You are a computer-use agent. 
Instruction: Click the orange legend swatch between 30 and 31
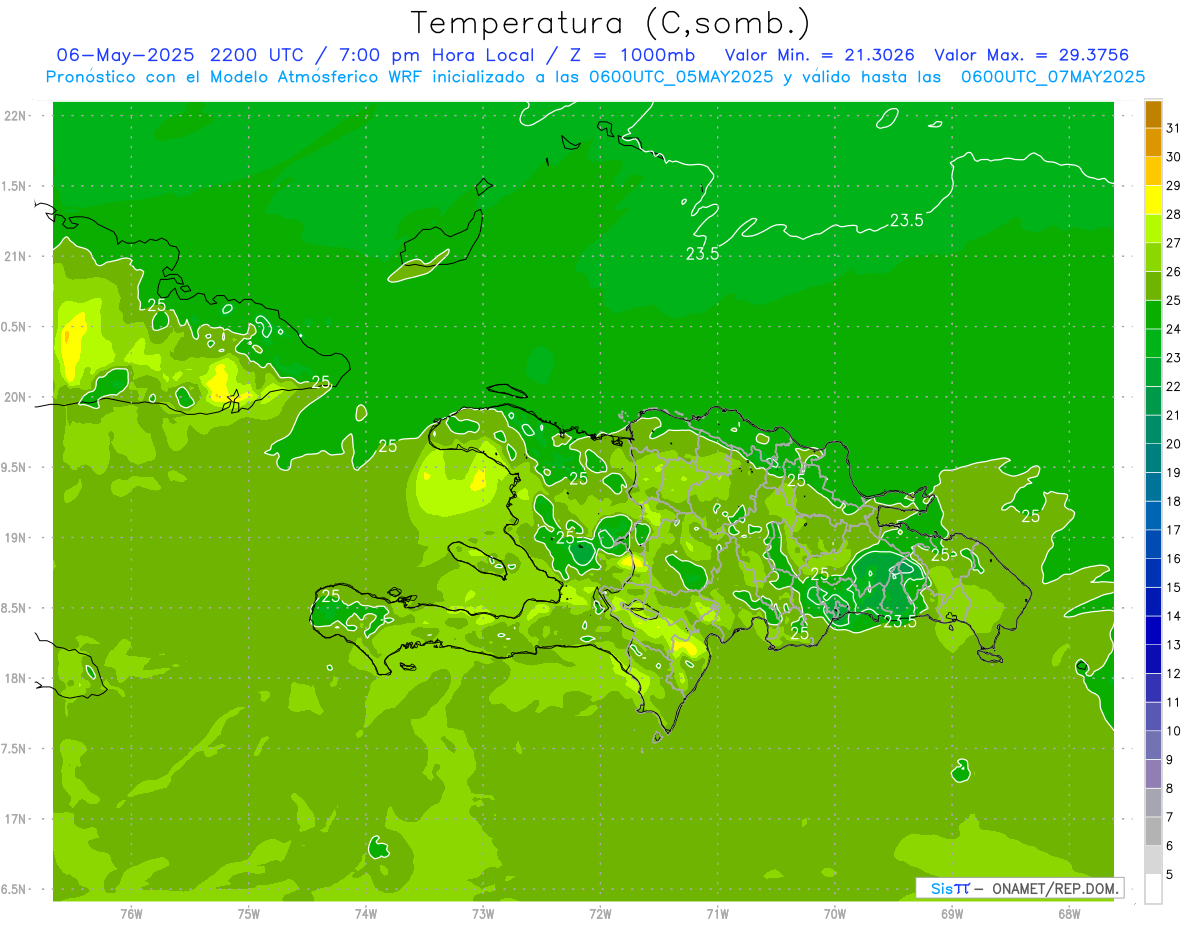1153,143
